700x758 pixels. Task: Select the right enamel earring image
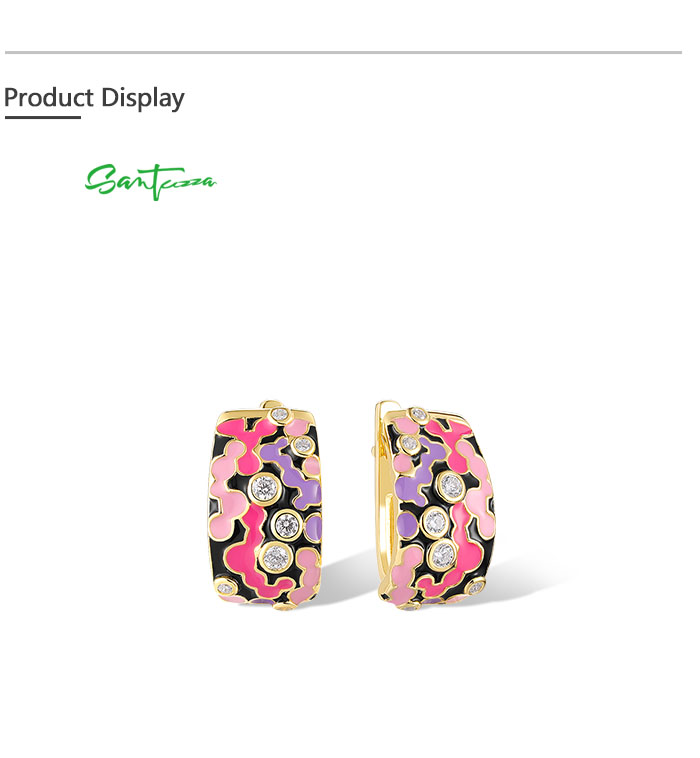[x=434, y=505]
